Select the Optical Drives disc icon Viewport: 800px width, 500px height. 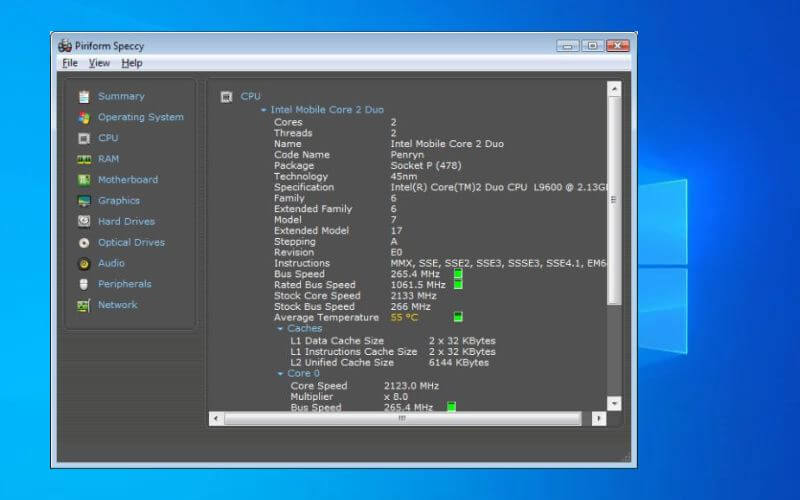point(84,243)
